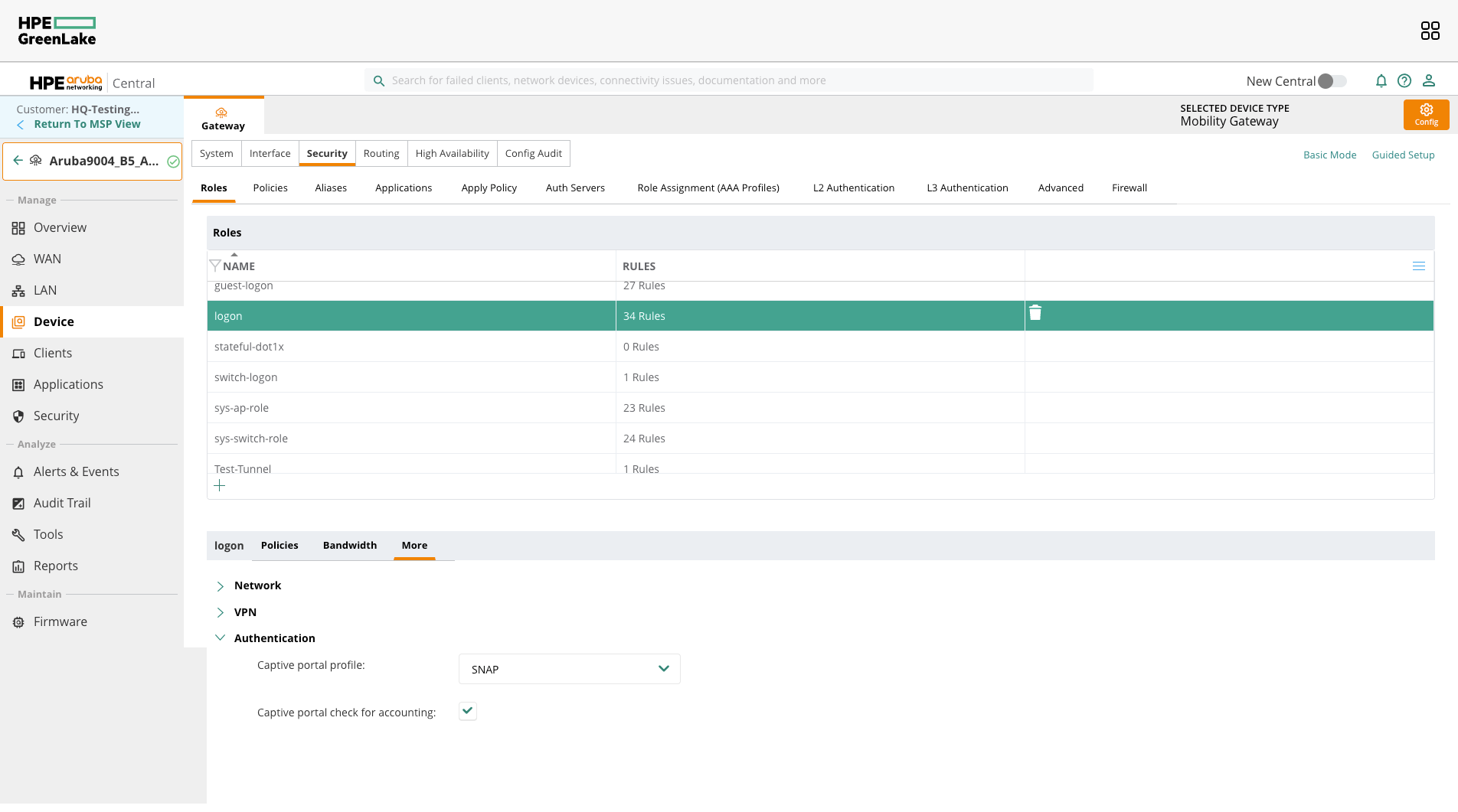Open the roles table column menu icon
The image size is (1458, 812).
coord(1418,266)
